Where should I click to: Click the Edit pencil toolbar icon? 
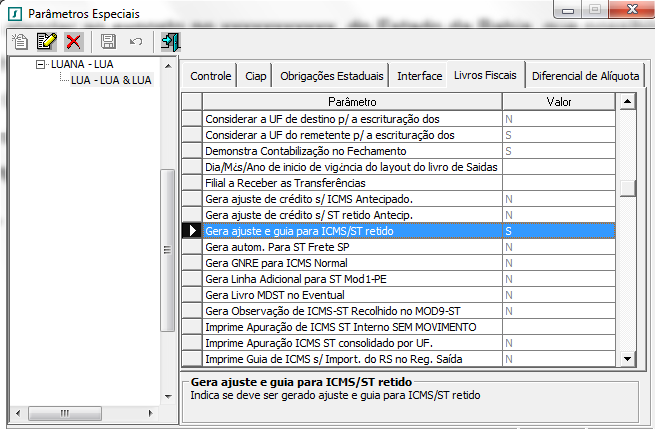click(x=47, y=41)
